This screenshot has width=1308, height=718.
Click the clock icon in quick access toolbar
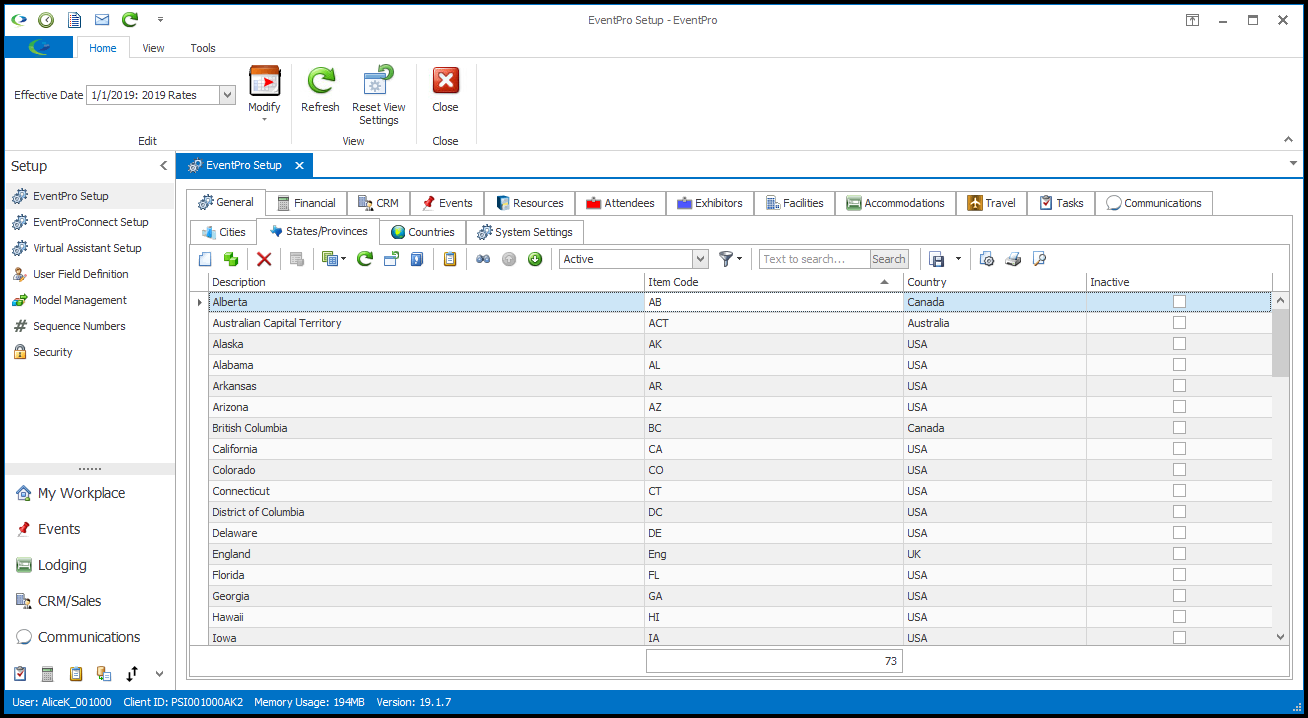[x=46, y=20]
